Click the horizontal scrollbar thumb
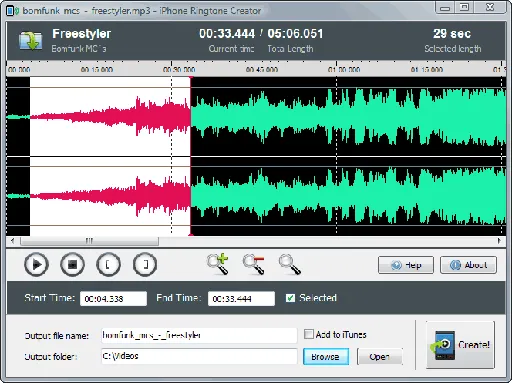Image resolution: width=512 pixels, height=383 pixels. [89, 241]
